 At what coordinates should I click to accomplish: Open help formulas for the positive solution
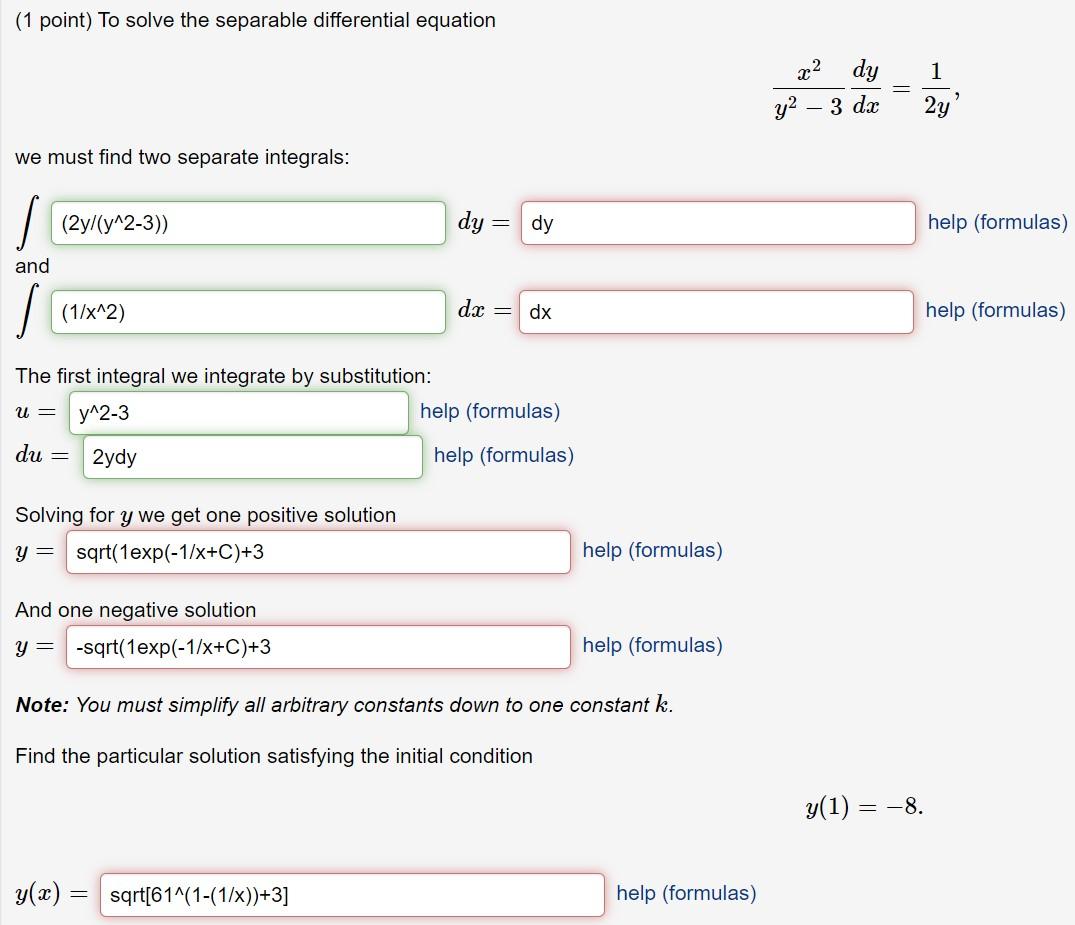(651, 550)
